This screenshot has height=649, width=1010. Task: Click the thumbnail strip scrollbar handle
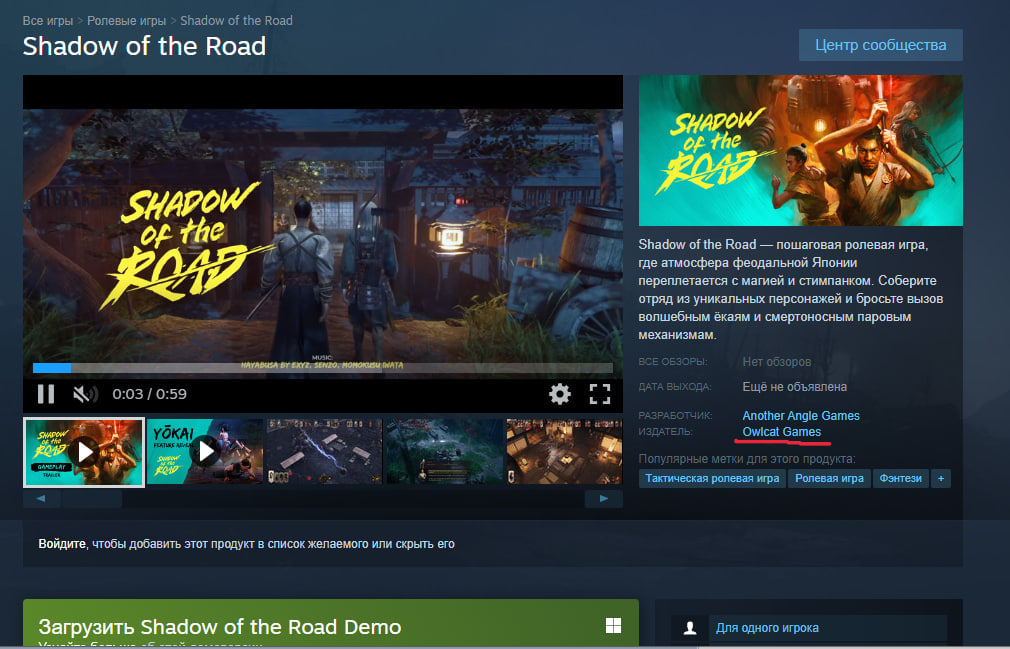click(x=92, y=499)
